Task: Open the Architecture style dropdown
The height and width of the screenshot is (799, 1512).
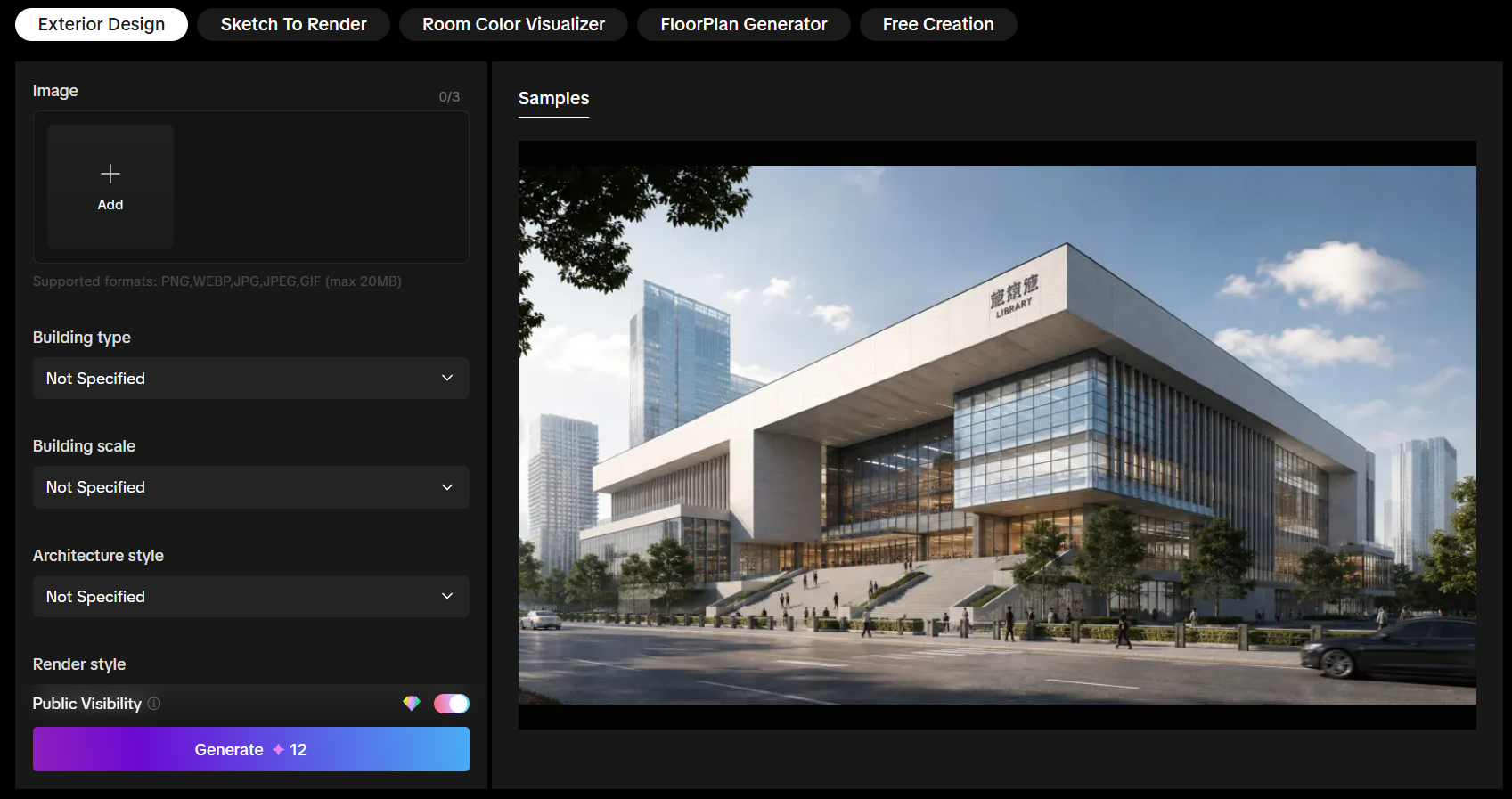Action: coord(251,597)
